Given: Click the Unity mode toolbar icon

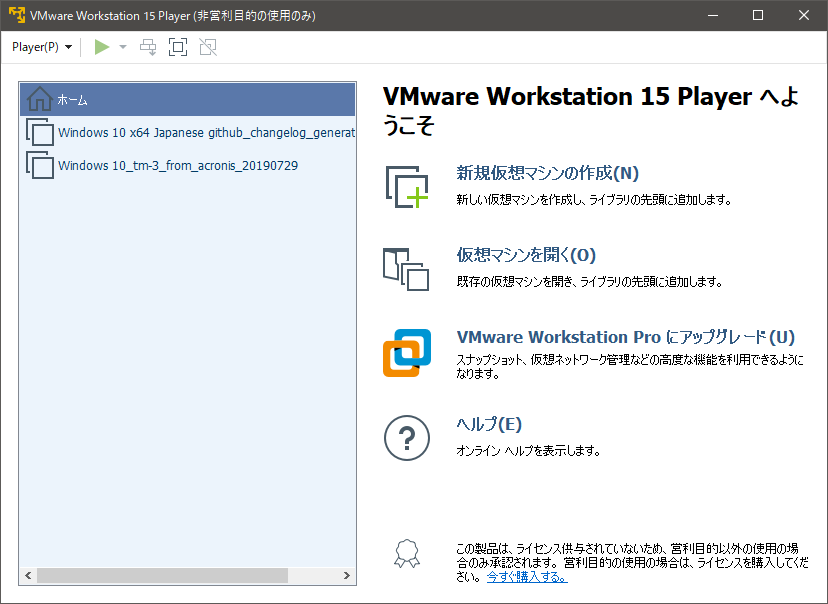Looking at the screenshot, I should pyautogui.click(x=208, y=47).
